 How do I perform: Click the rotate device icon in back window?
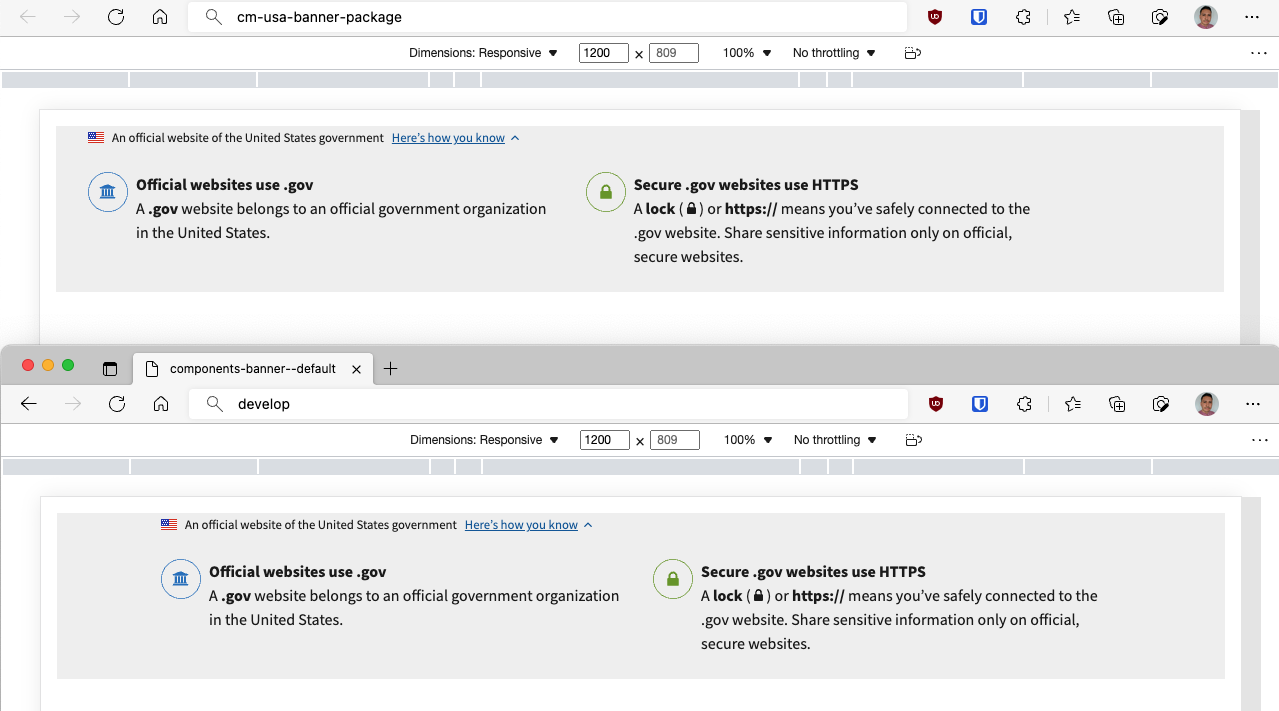tap(911, 53)
